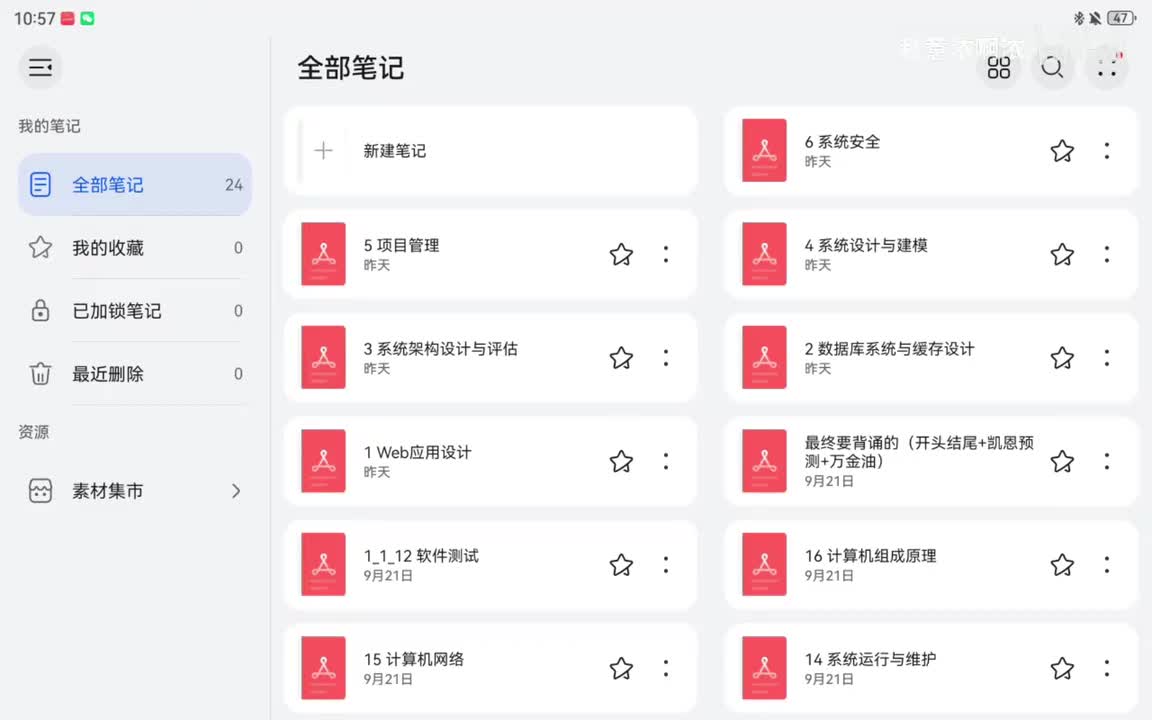Tap the plus icon for new note
The image size is (1152, 720).
323,151
